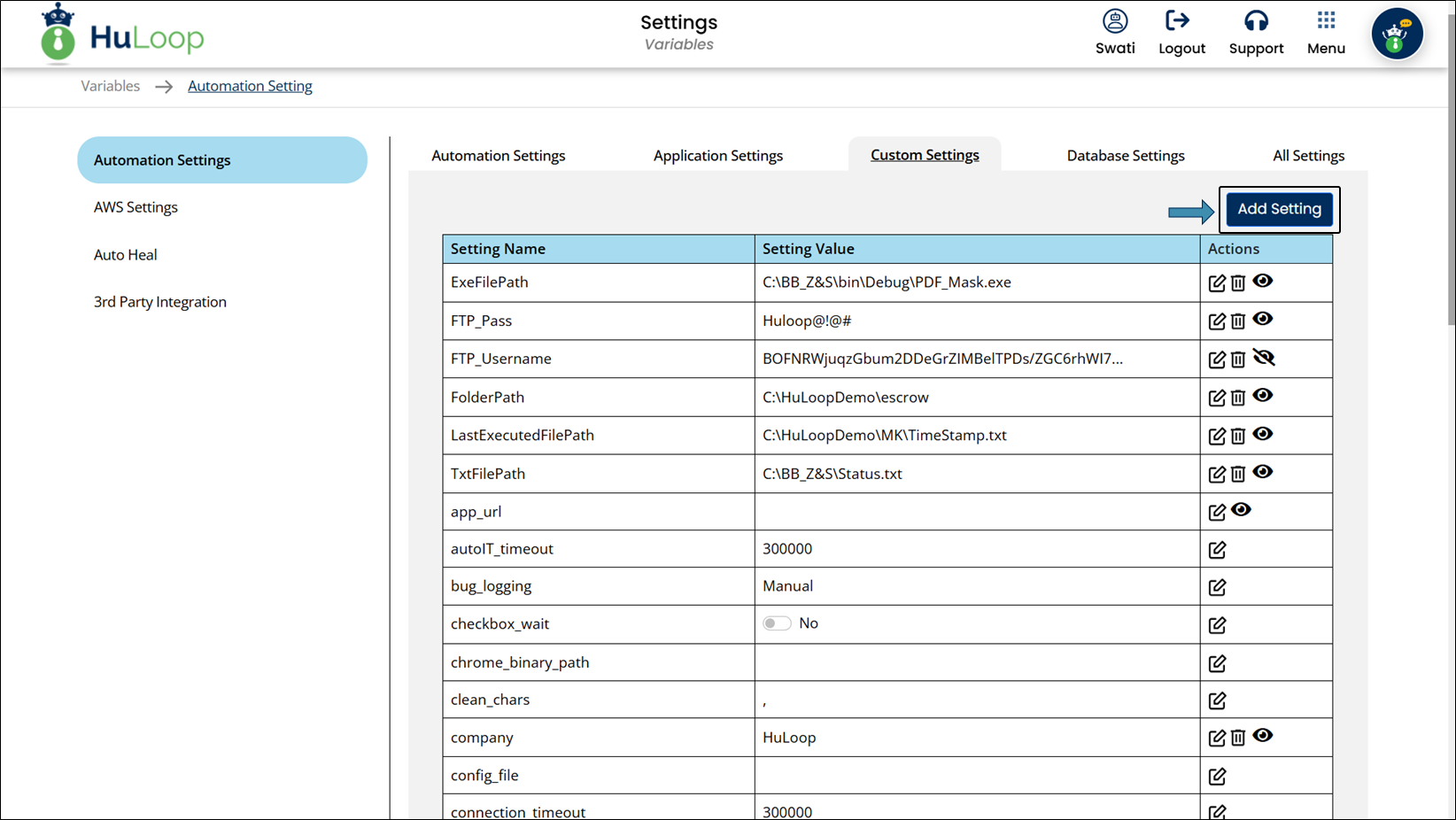This screenshot has height=820, width=1456.
Task: Click the Setting Name column header
Action: (x=599, y=249)
